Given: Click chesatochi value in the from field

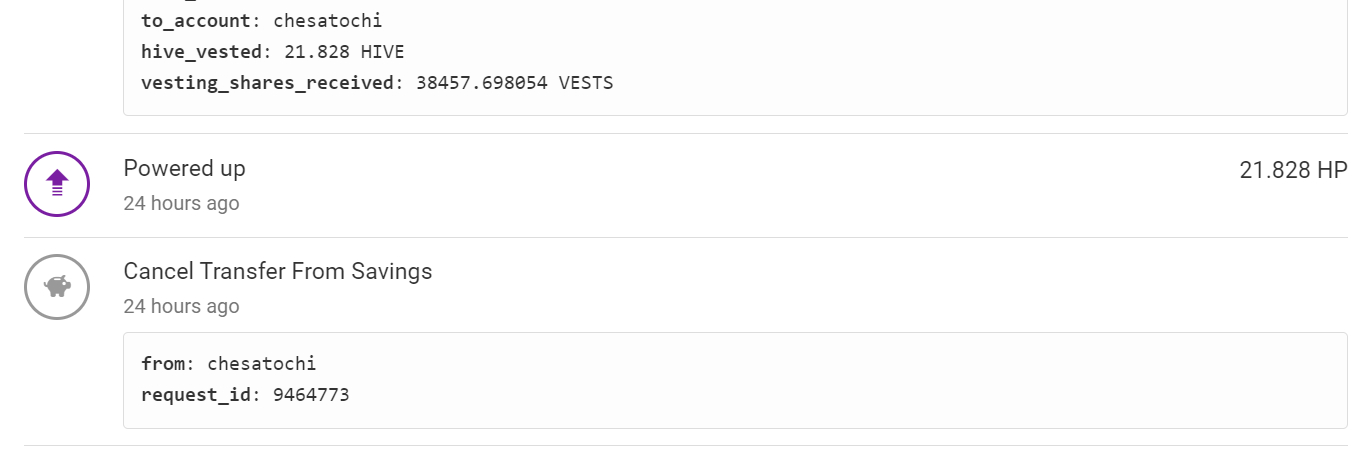Looking at the screenshot, I should [261, 363].
